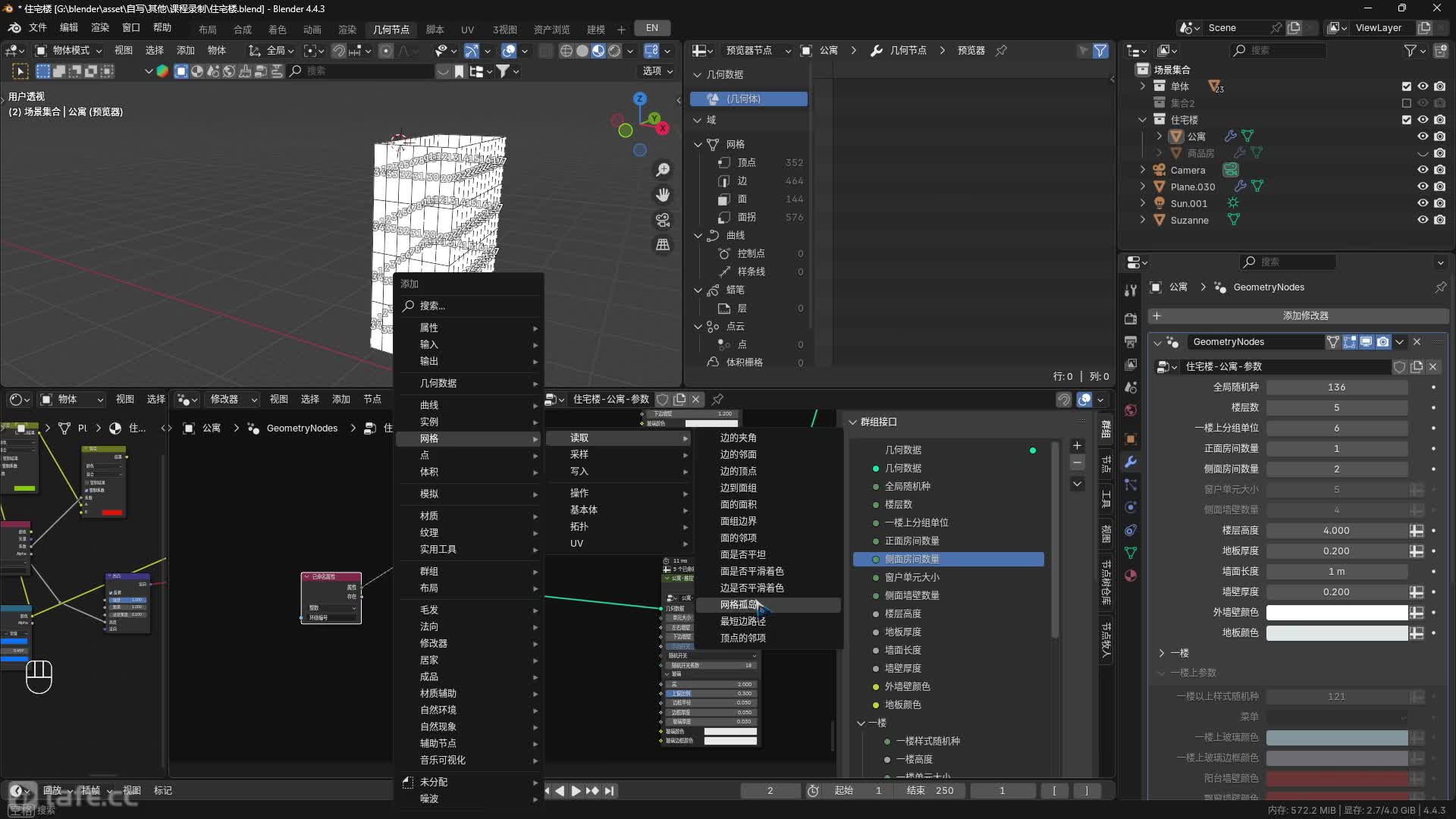Click the 外墙壁颜色 white color swatch
The image size is (1456, 819).
[x=1337, y=612]
